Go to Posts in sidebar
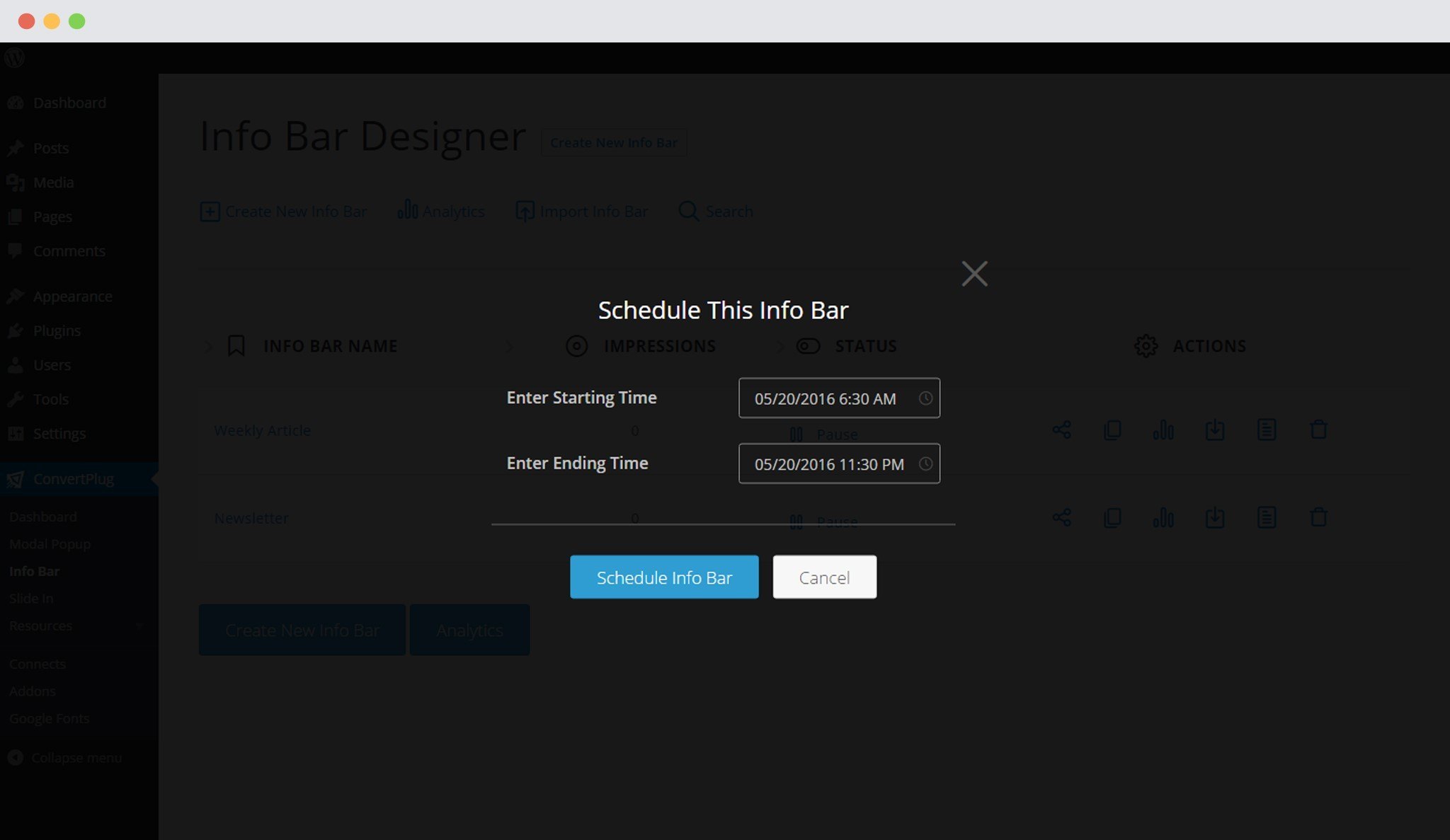1450x840 pixels. pyautogui.click(x=51, y=148)
